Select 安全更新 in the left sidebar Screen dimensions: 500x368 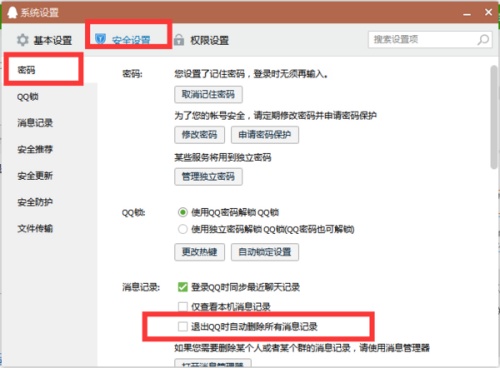(35, 176)
